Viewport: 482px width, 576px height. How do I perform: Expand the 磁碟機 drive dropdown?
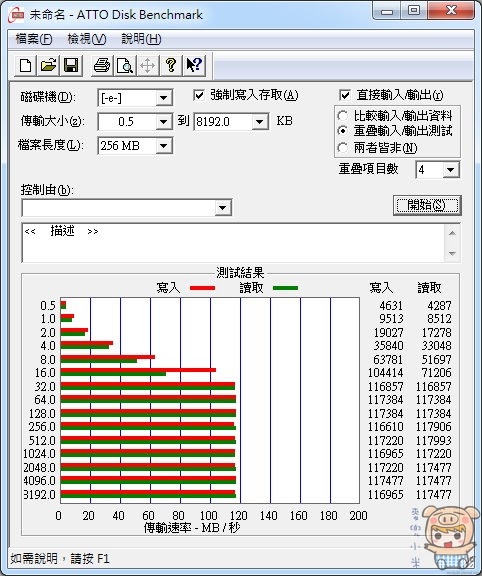pos(163,98)
